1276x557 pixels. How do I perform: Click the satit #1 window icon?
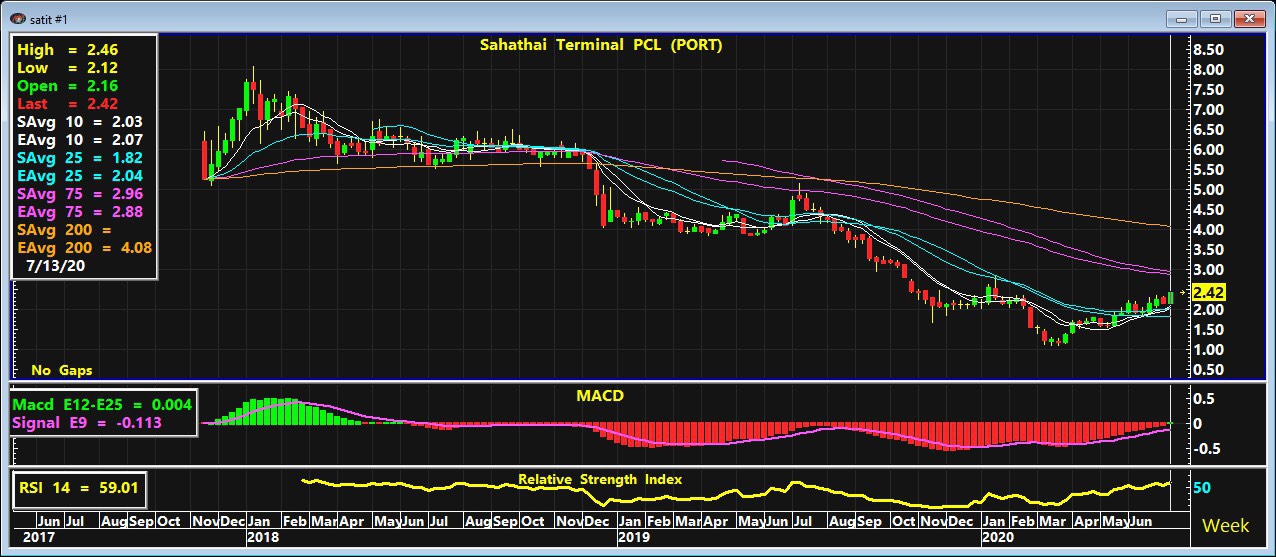pyautogui.click(x=18, y=18)
